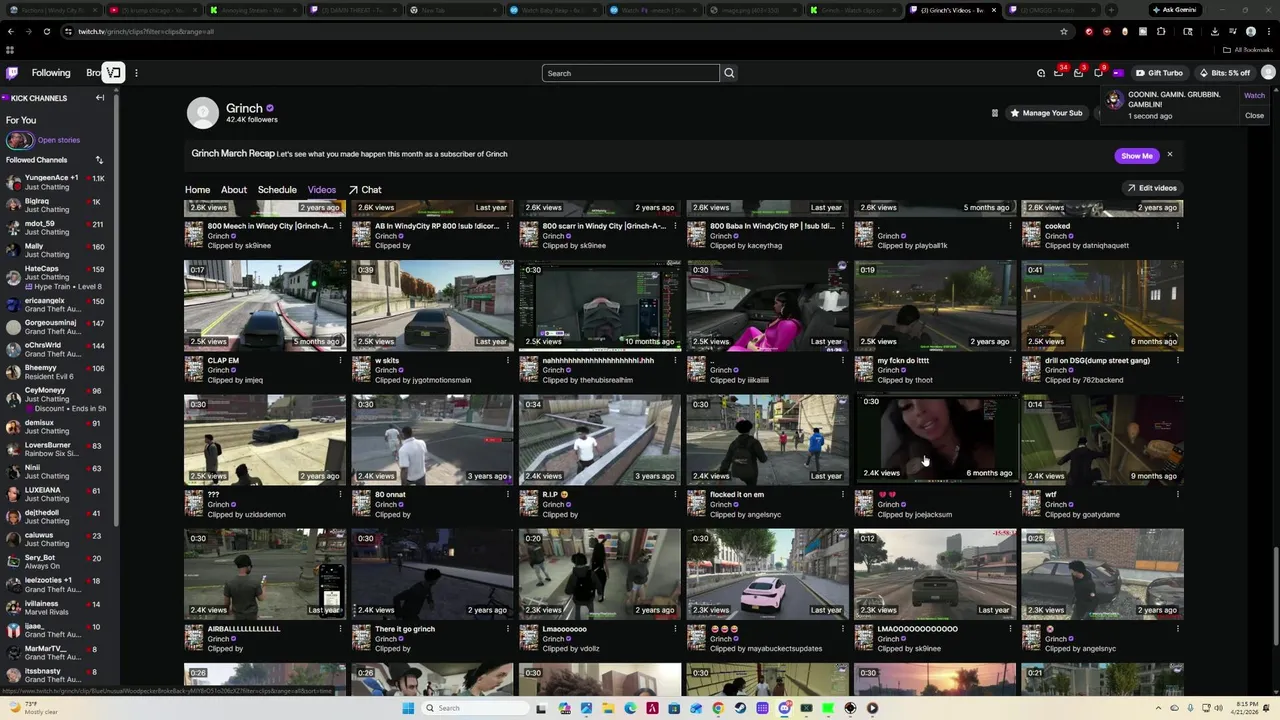Open options for 'drill on DSG' clip
This screenshot has width=1280, height=720.
click(x=1177, y=360)
